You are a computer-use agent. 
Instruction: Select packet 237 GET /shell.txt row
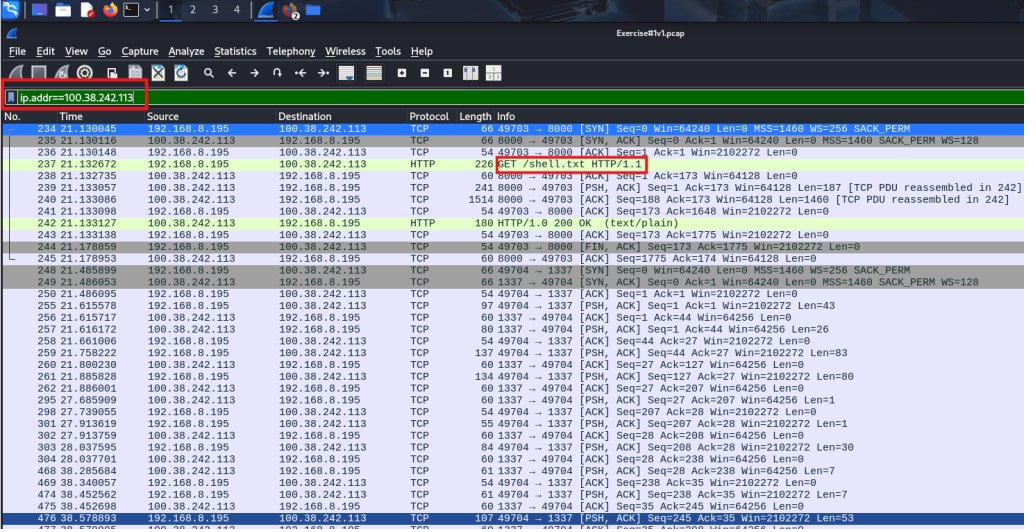click(512, 164)
